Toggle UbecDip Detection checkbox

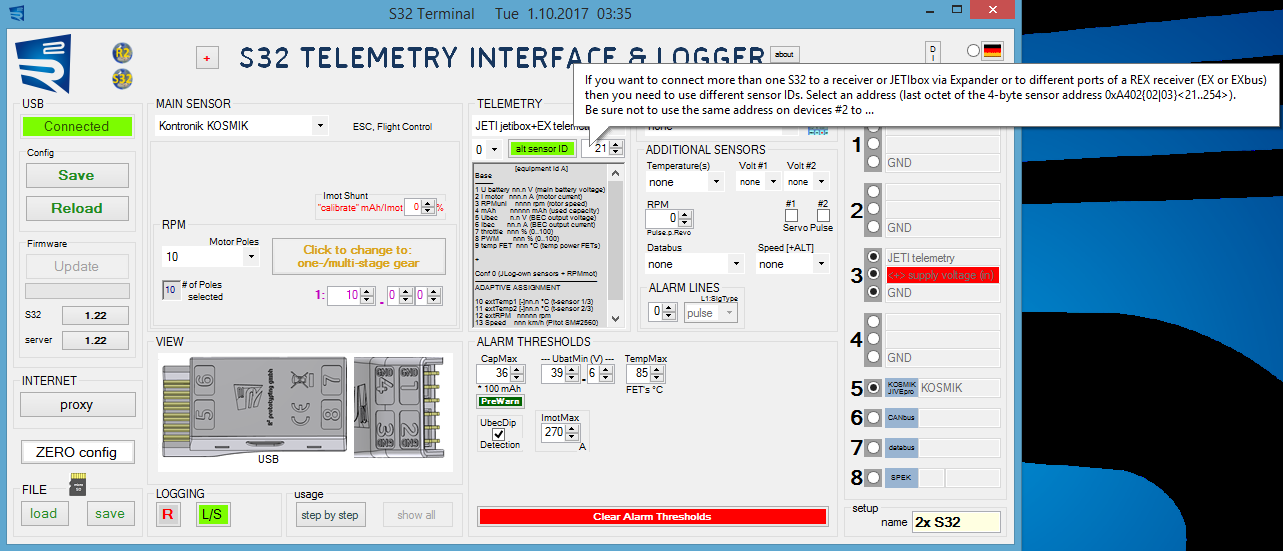(x=499, y=434)
